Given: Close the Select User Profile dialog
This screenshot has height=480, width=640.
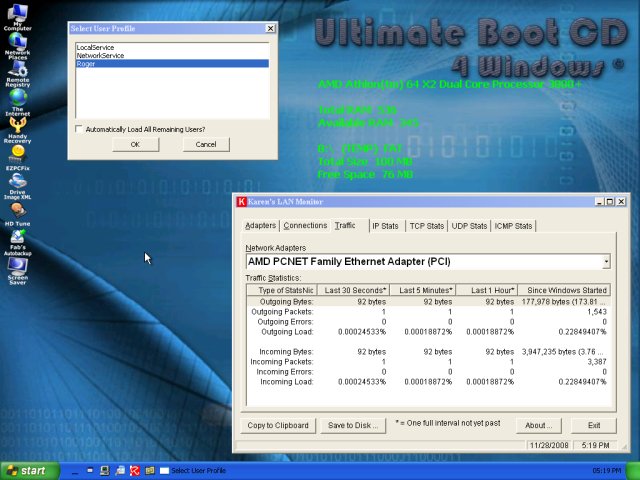Looking at the screenshot, I should (270, 28).
